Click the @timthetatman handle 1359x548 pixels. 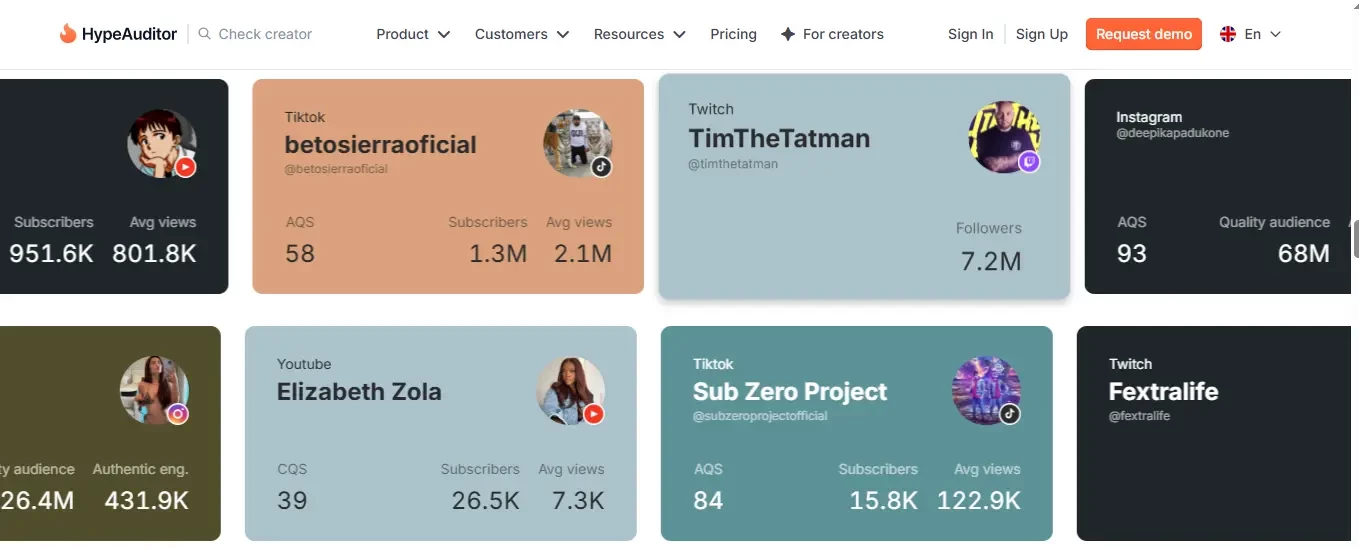(733, 163)
